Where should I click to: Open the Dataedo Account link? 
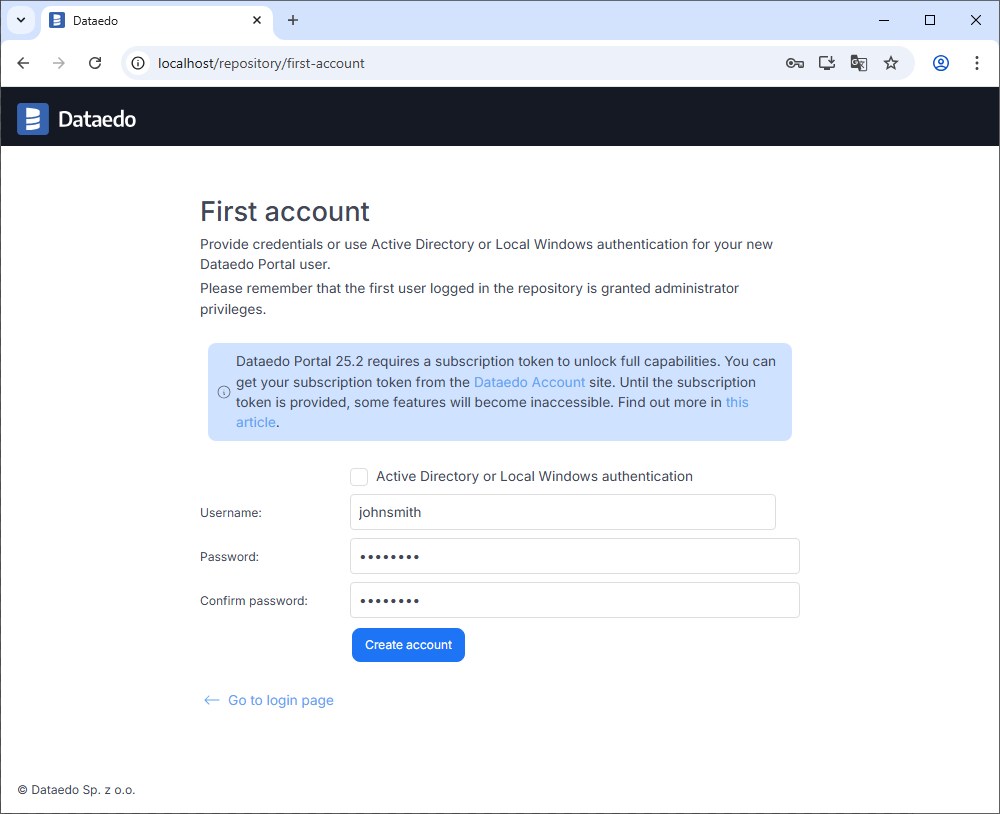coord(529,382)
